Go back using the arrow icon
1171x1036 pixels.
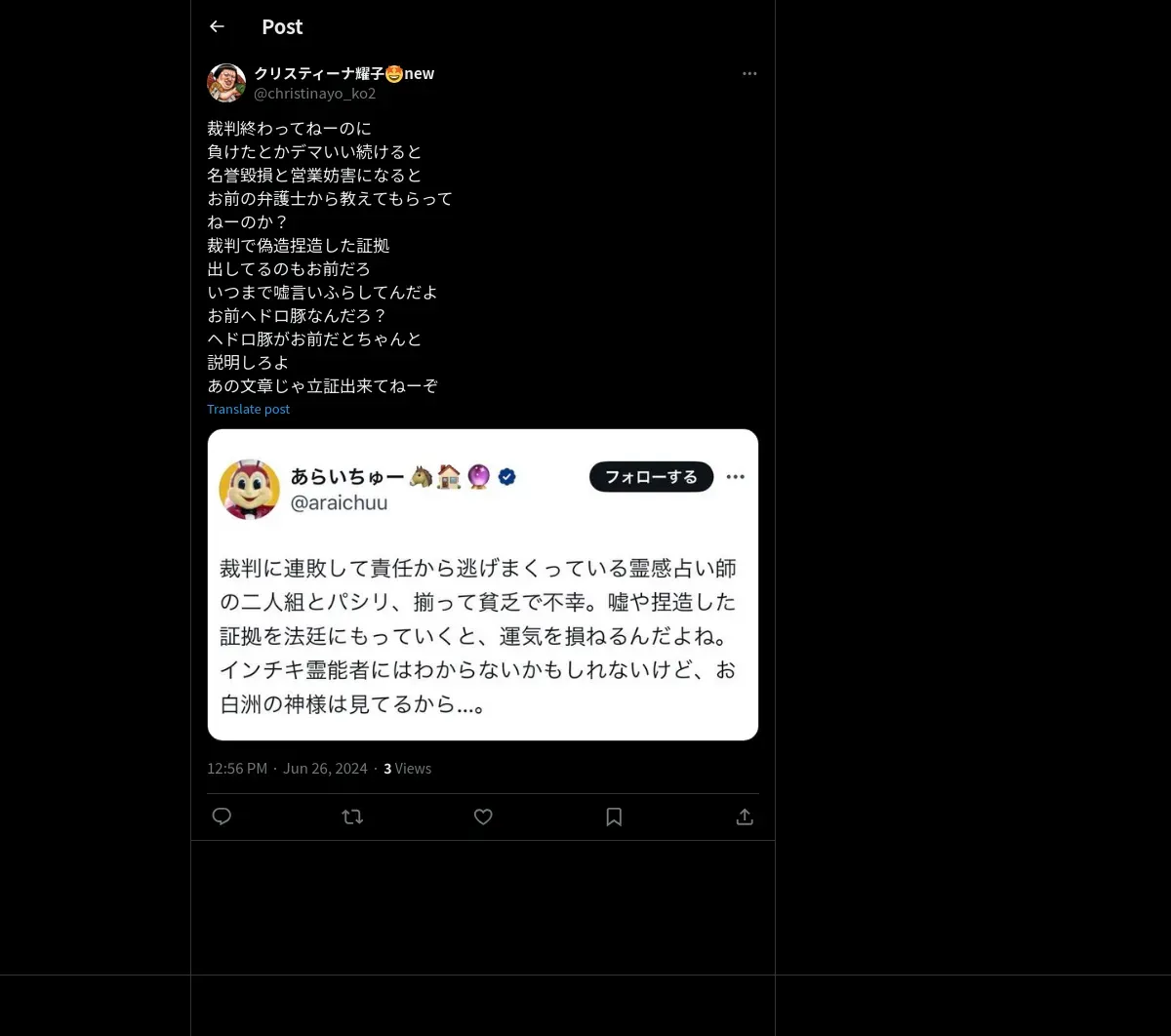click(217, 26)
